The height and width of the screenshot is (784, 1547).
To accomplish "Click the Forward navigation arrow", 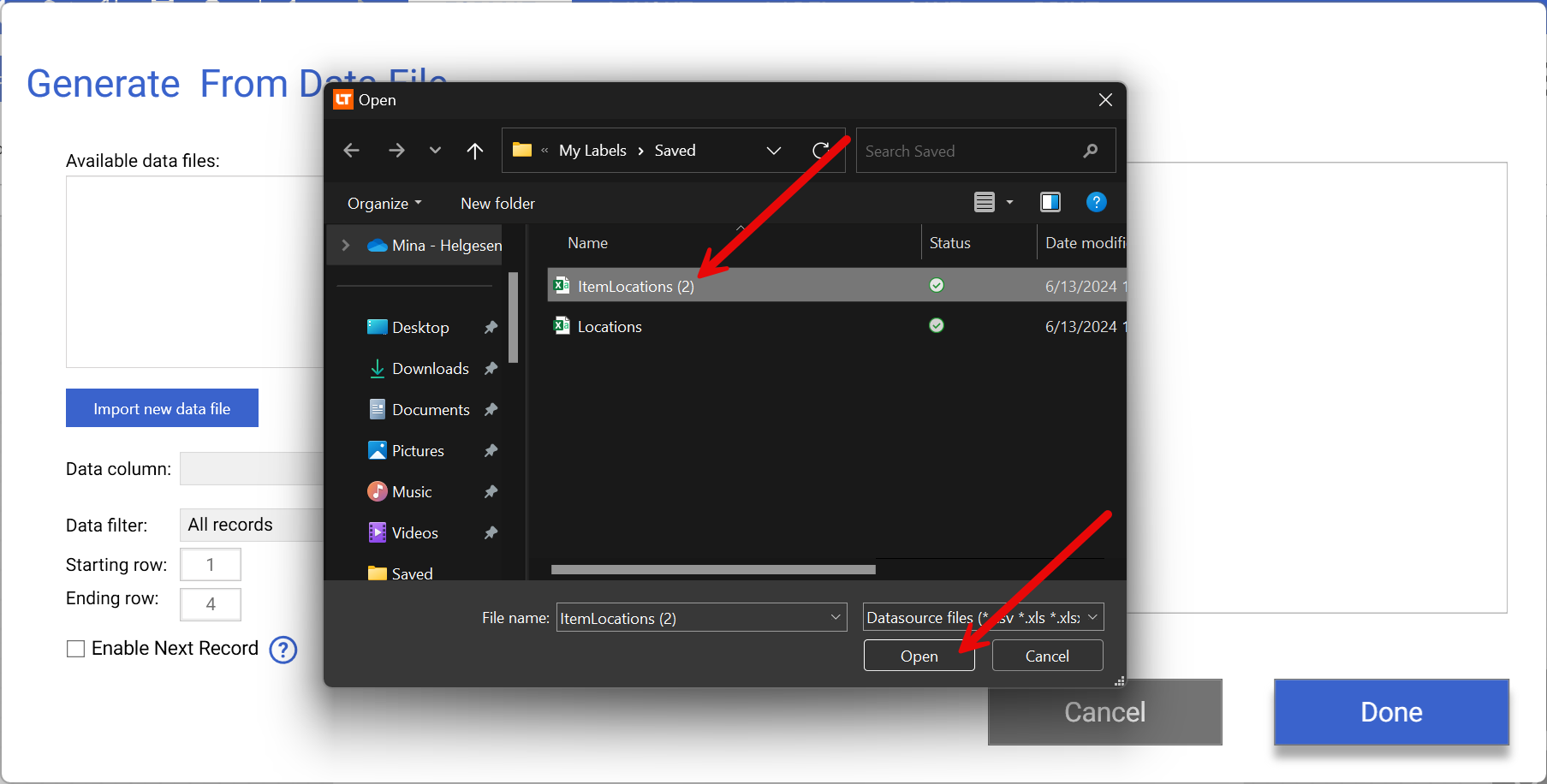I will (396, 151).
